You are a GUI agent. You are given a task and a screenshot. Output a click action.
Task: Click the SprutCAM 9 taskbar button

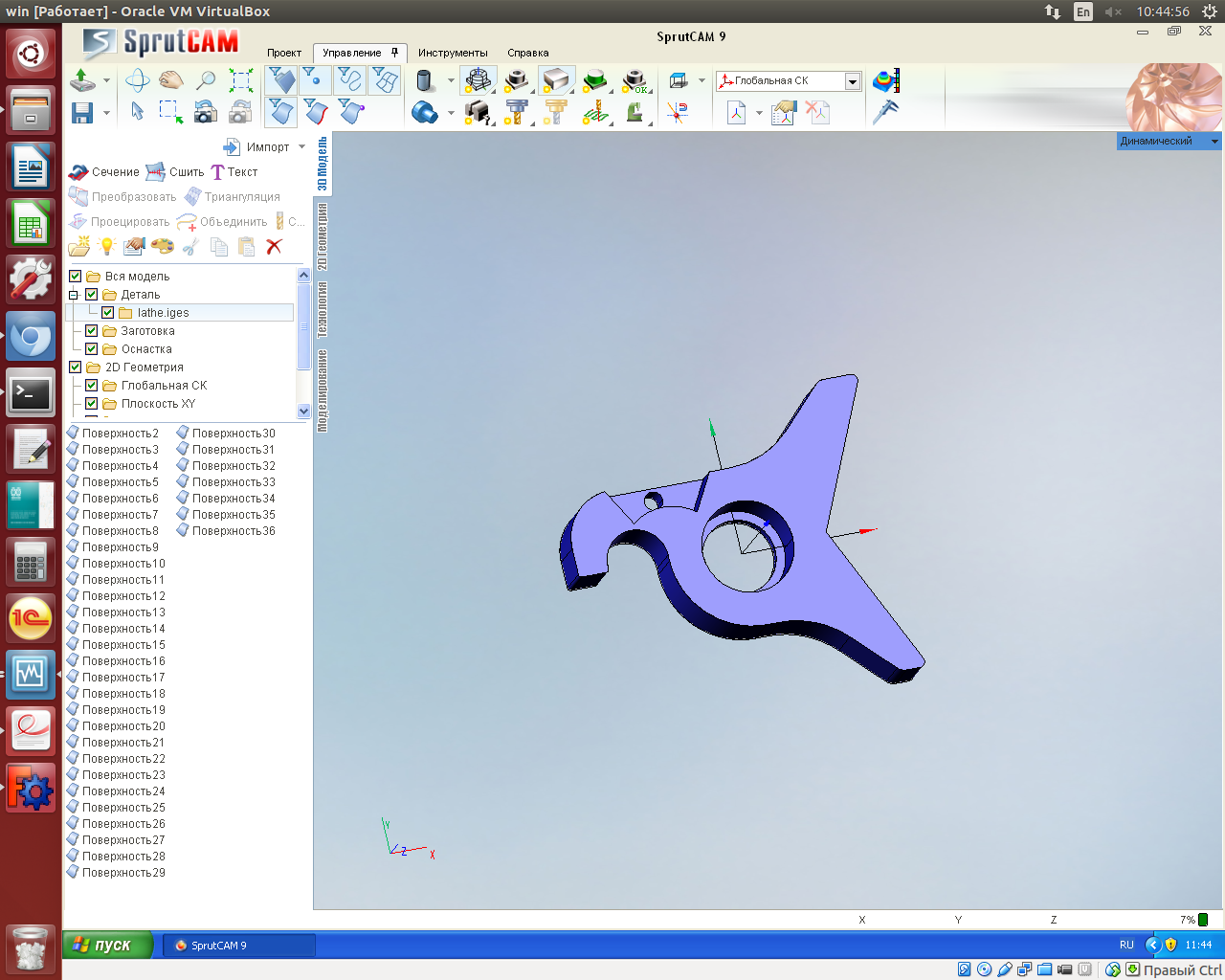click(238, 946)
